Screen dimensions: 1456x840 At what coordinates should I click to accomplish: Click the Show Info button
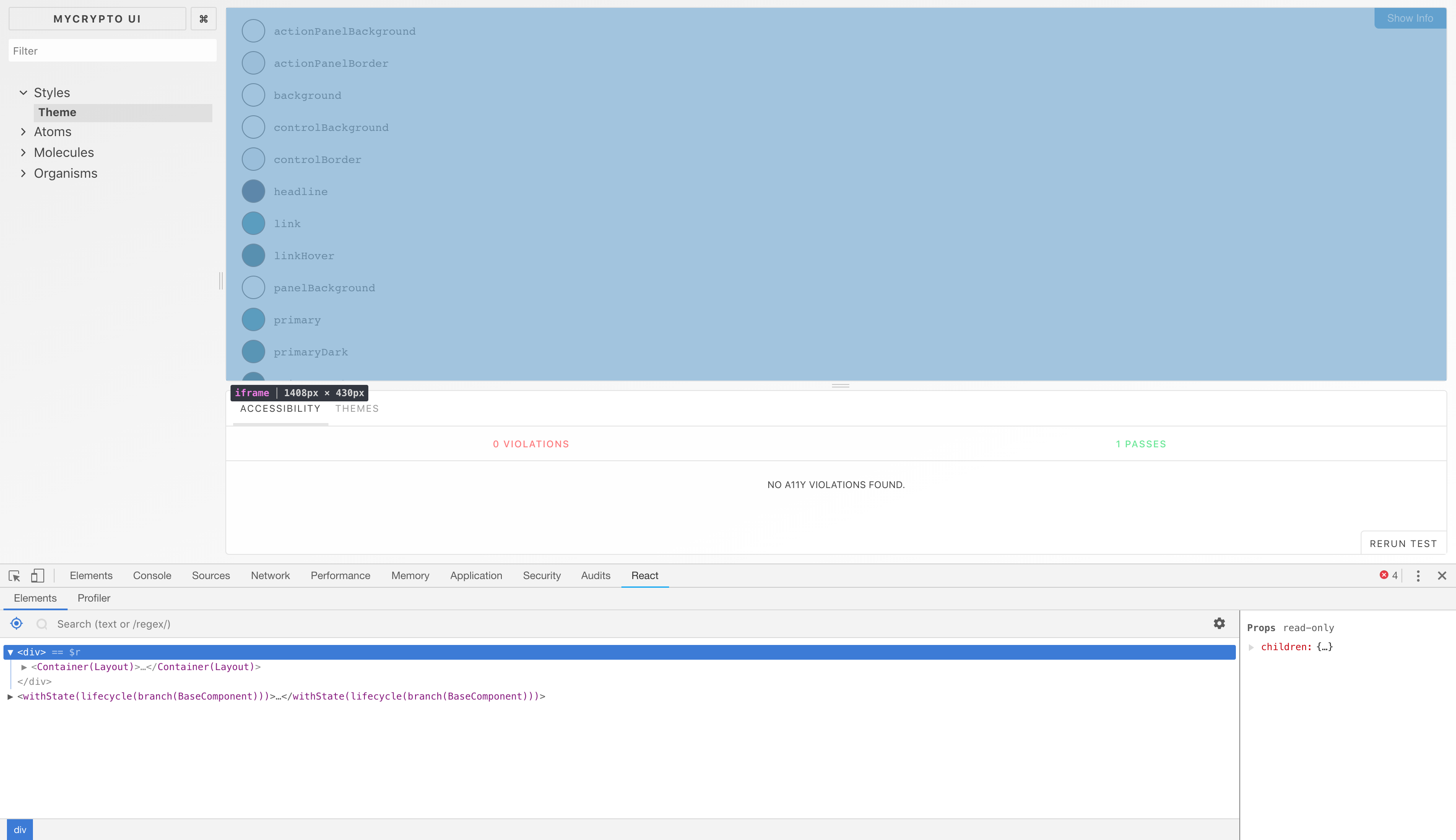click(x=1409, y=19)
